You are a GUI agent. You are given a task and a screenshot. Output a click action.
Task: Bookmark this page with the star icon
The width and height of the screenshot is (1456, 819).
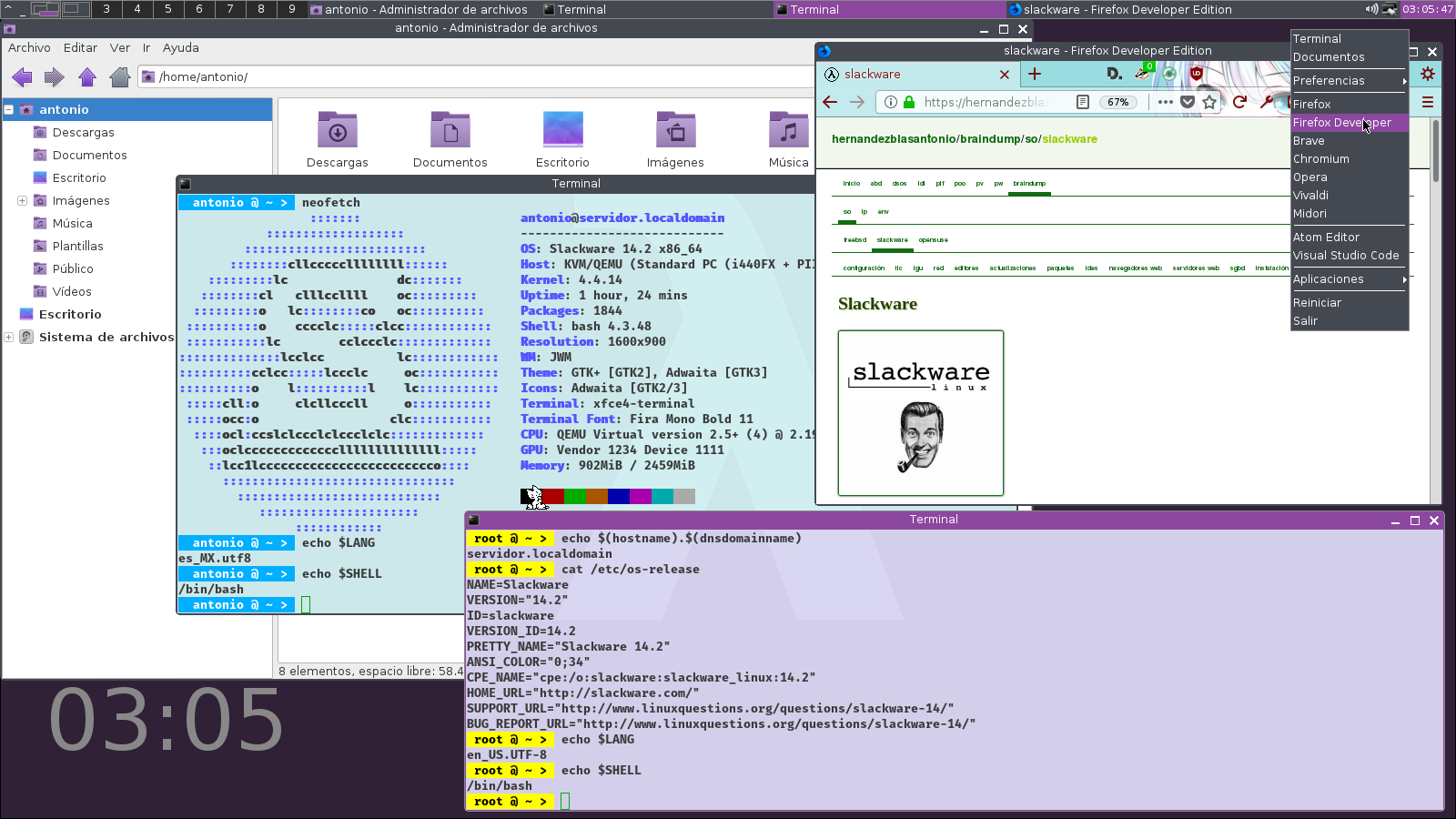click(x=1209, y=102)
